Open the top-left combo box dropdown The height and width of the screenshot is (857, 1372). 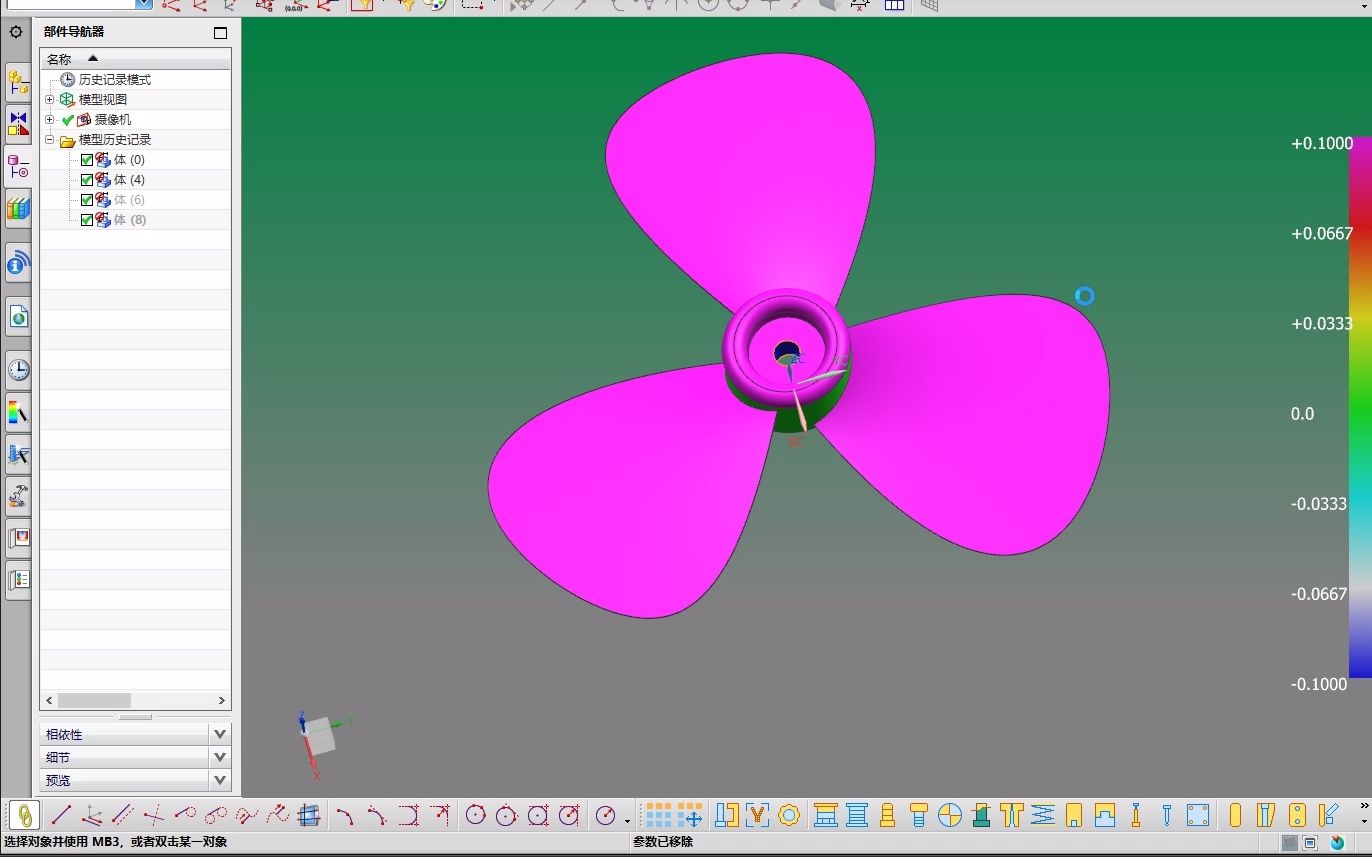click(x=144, y=4)
